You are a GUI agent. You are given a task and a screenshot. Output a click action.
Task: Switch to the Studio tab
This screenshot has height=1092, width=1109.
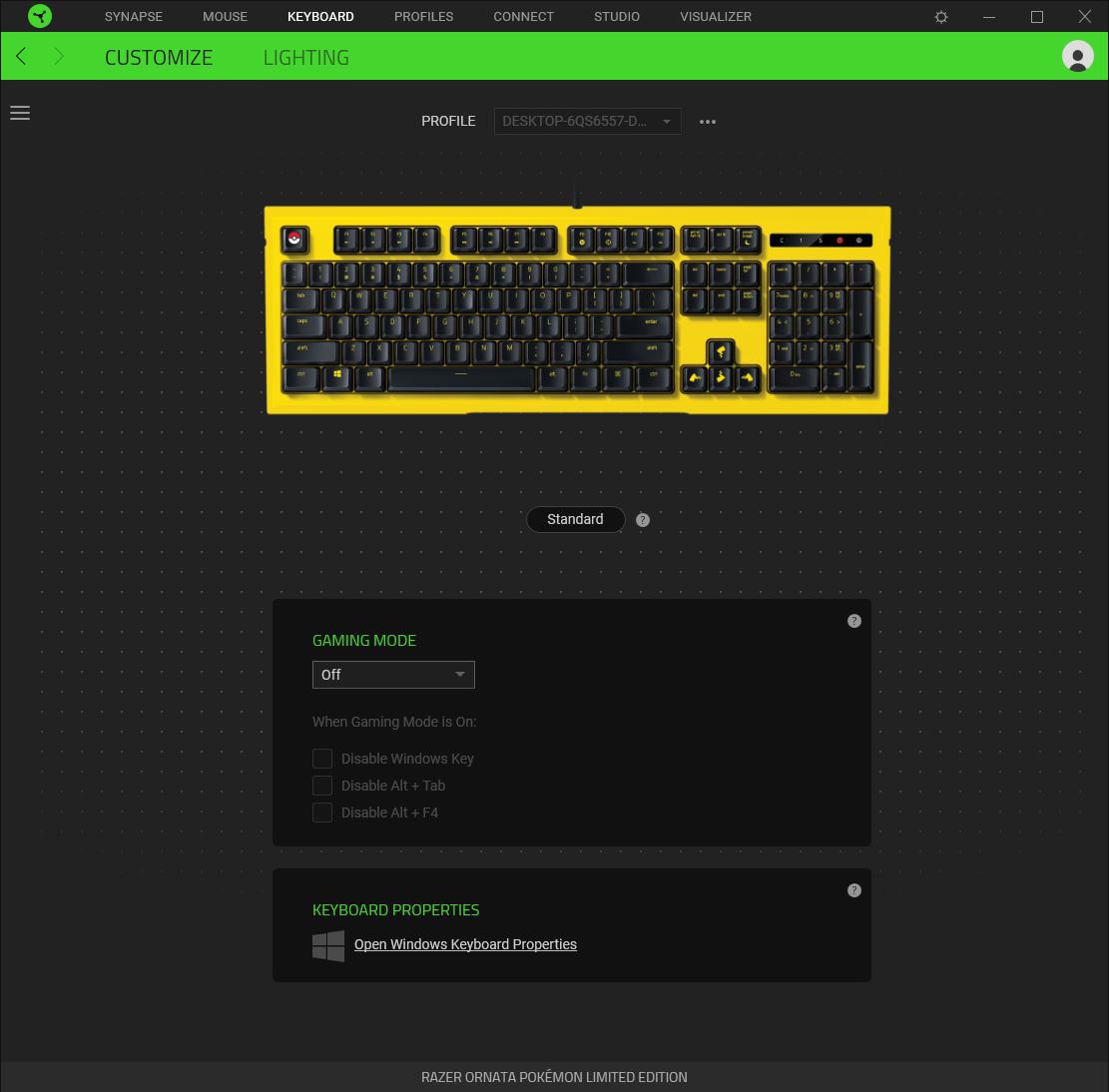[x=617, y=16]
